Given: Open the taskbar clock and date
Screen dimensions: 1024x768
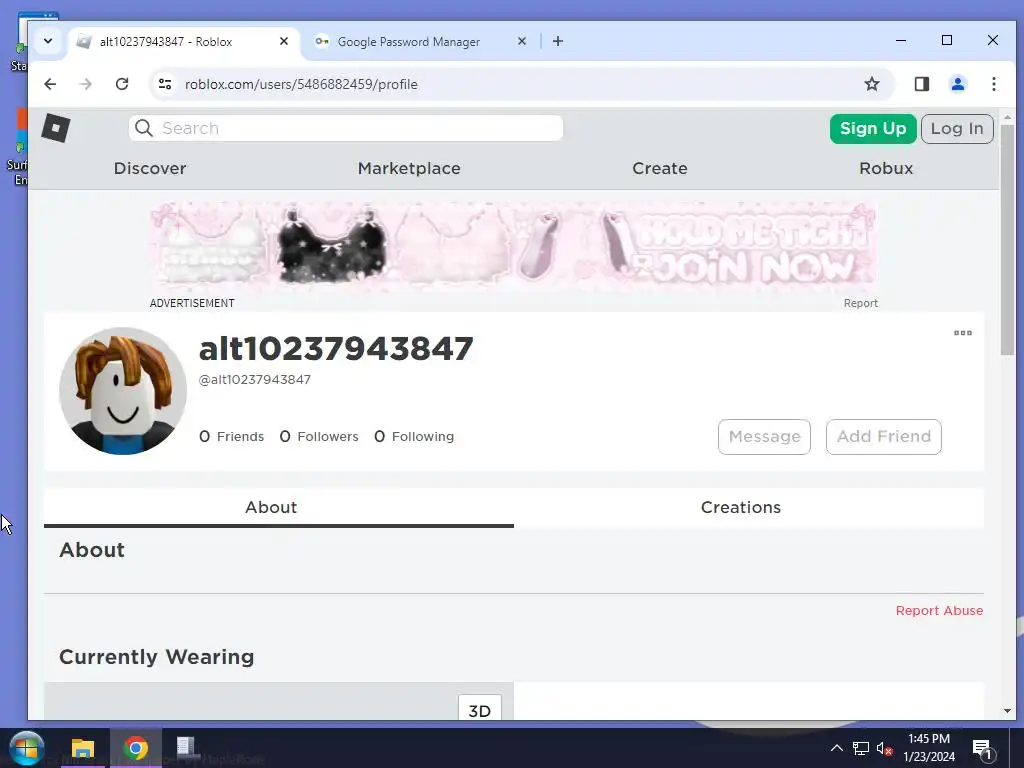Looking at the screenshot, I should pyautogui.click(x=929, y=748).
